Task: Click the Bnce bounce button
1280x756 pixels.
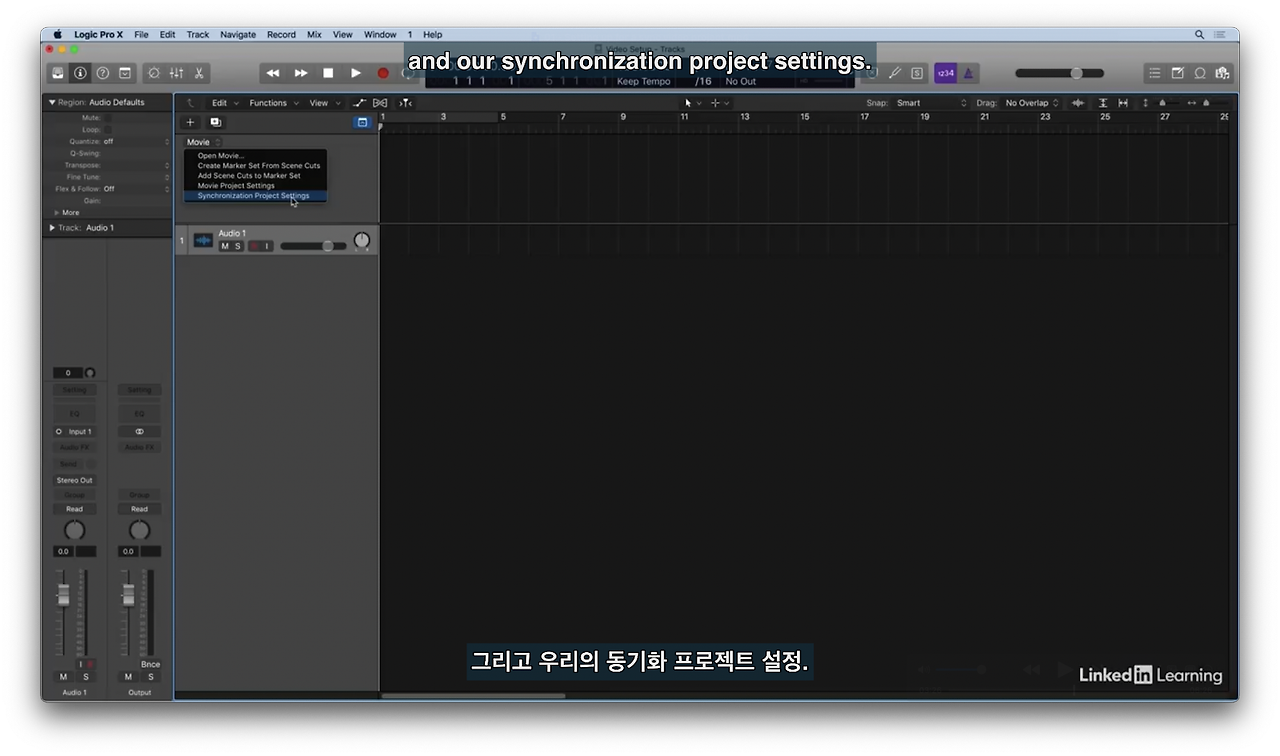Action: tap(150, 664)
